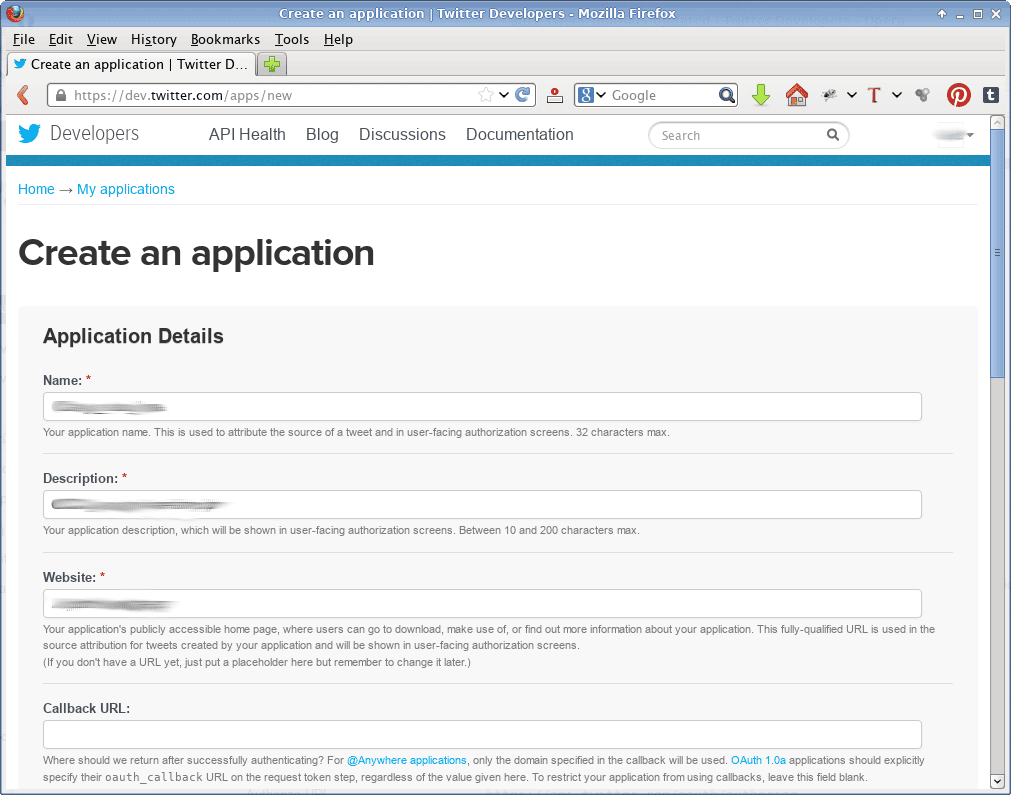
Task: Bookmark page with the star icon
Action: 486,95
